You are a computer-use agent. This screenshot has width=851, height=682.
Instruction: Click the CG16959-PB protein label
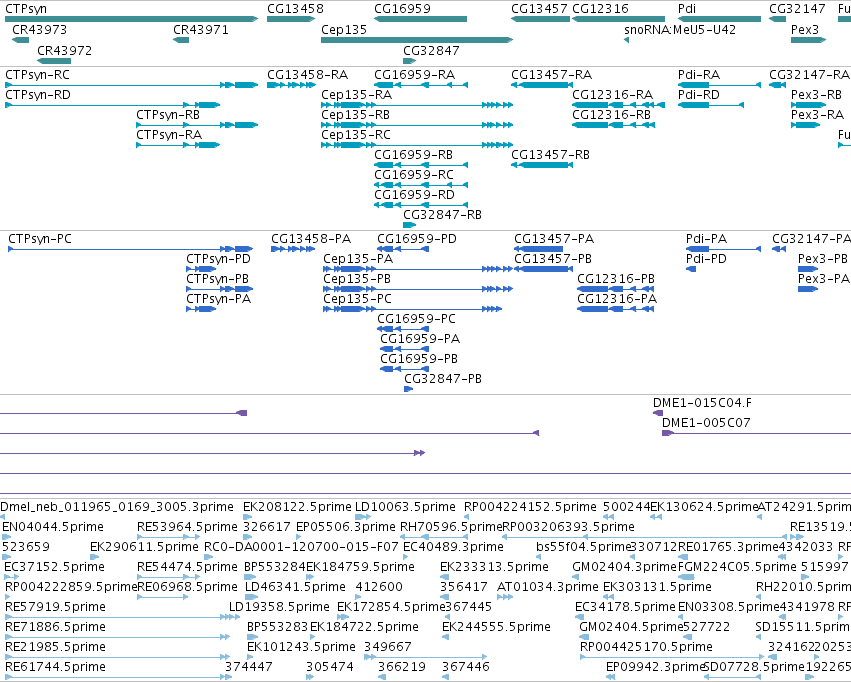point(419,359)
